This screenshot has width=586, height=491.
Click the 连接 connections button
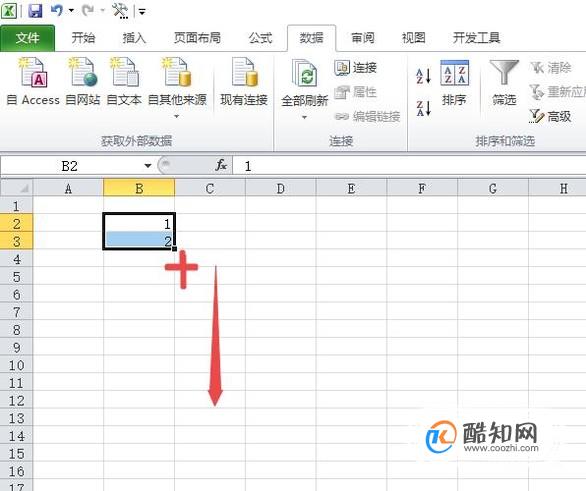[356, 68]
